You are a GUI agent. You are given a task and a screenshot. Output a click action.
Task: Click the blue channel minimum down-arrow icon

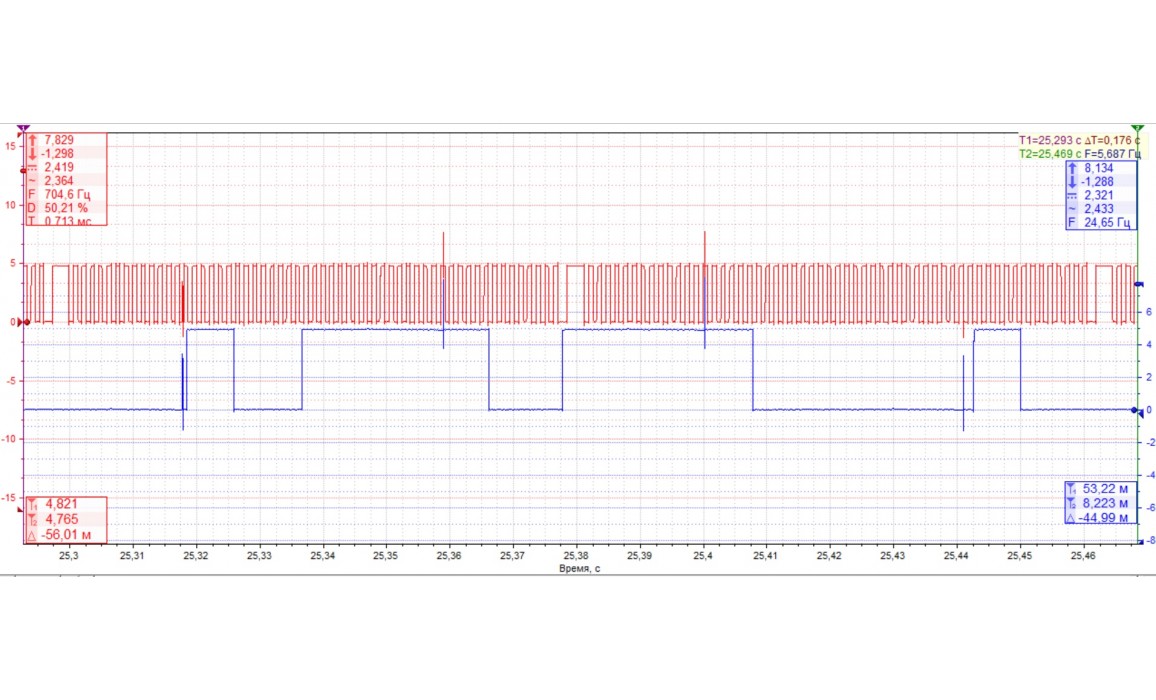[x=1073, y=183]
